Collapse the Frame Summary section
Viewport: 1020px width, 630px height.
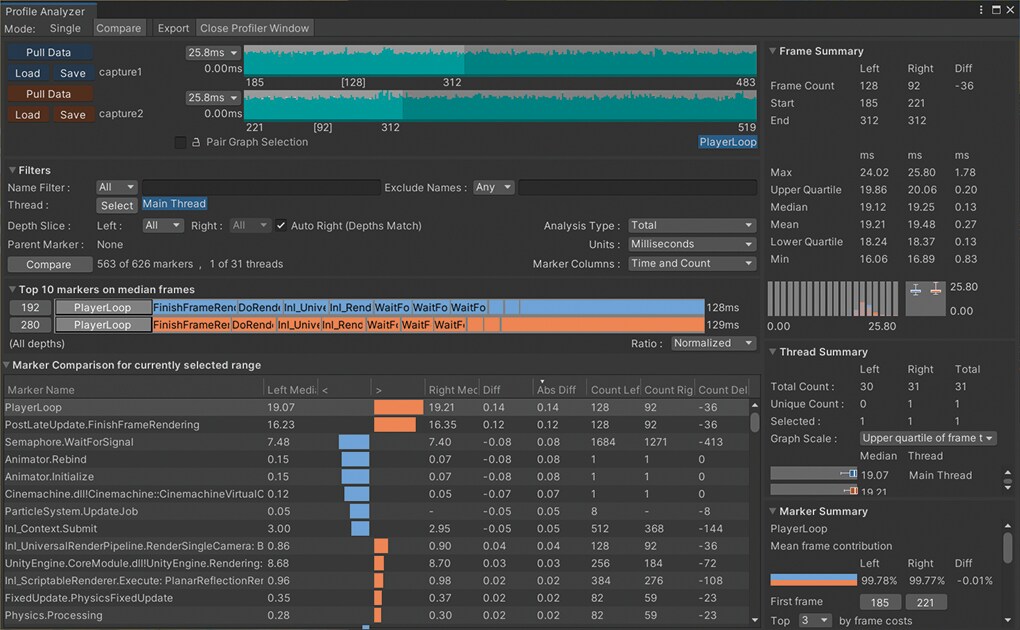773,51
